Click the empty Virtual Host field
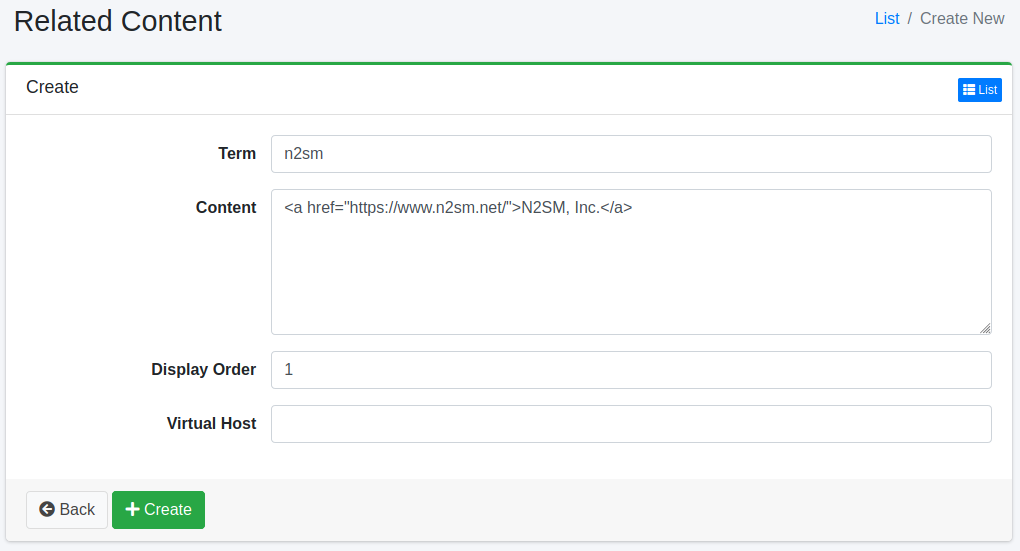 point(631,424)
